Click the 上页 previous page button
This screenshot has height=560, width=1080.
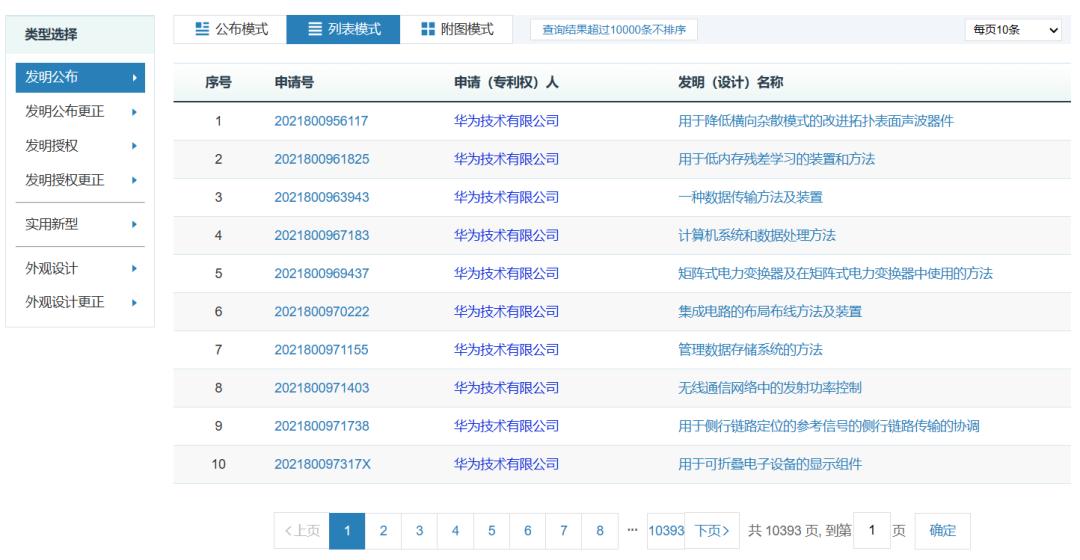302,530
